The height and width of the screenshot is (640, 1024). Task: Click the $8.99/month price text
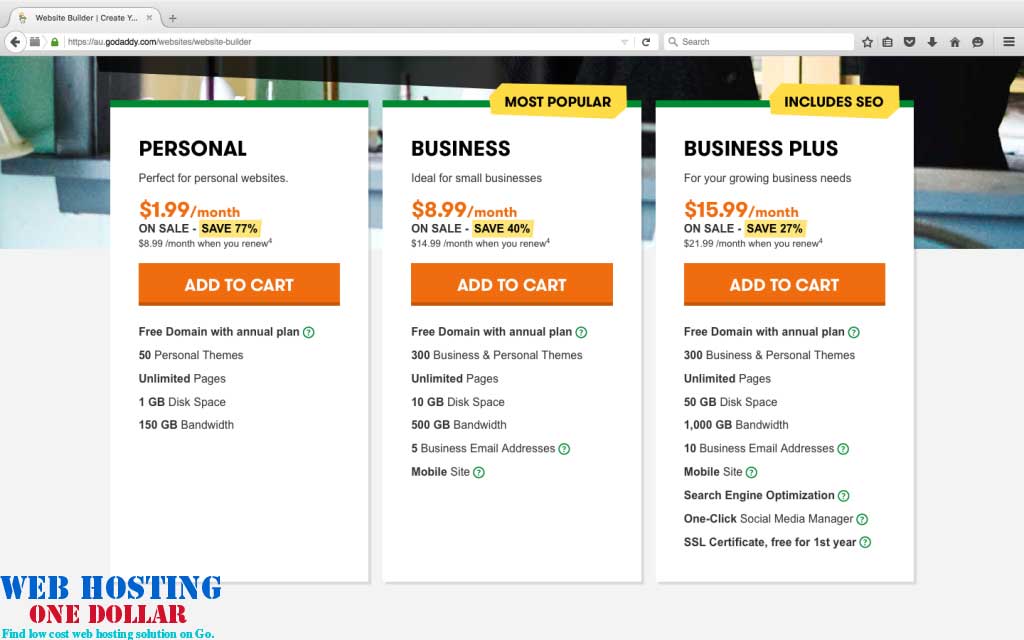point(464,210)
